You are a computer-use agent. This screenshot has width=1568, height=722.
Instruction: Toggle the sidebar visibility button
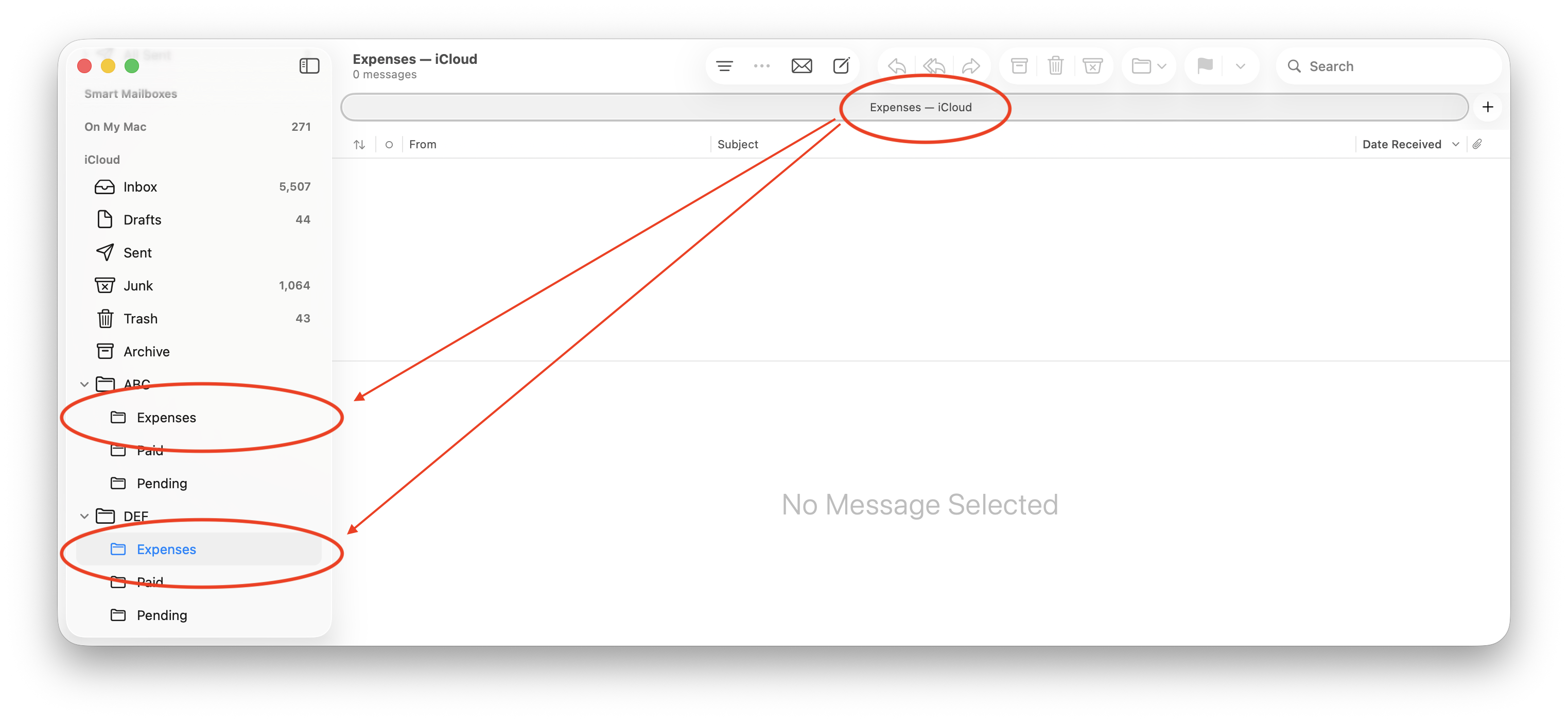click(x=309, y=66)
